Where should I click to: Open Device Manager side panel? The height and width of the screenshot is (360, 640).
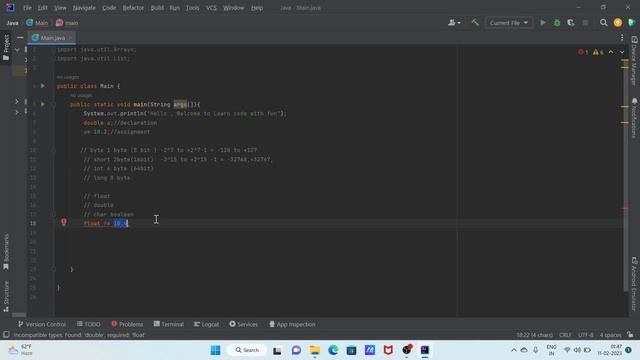coord(634,60)
